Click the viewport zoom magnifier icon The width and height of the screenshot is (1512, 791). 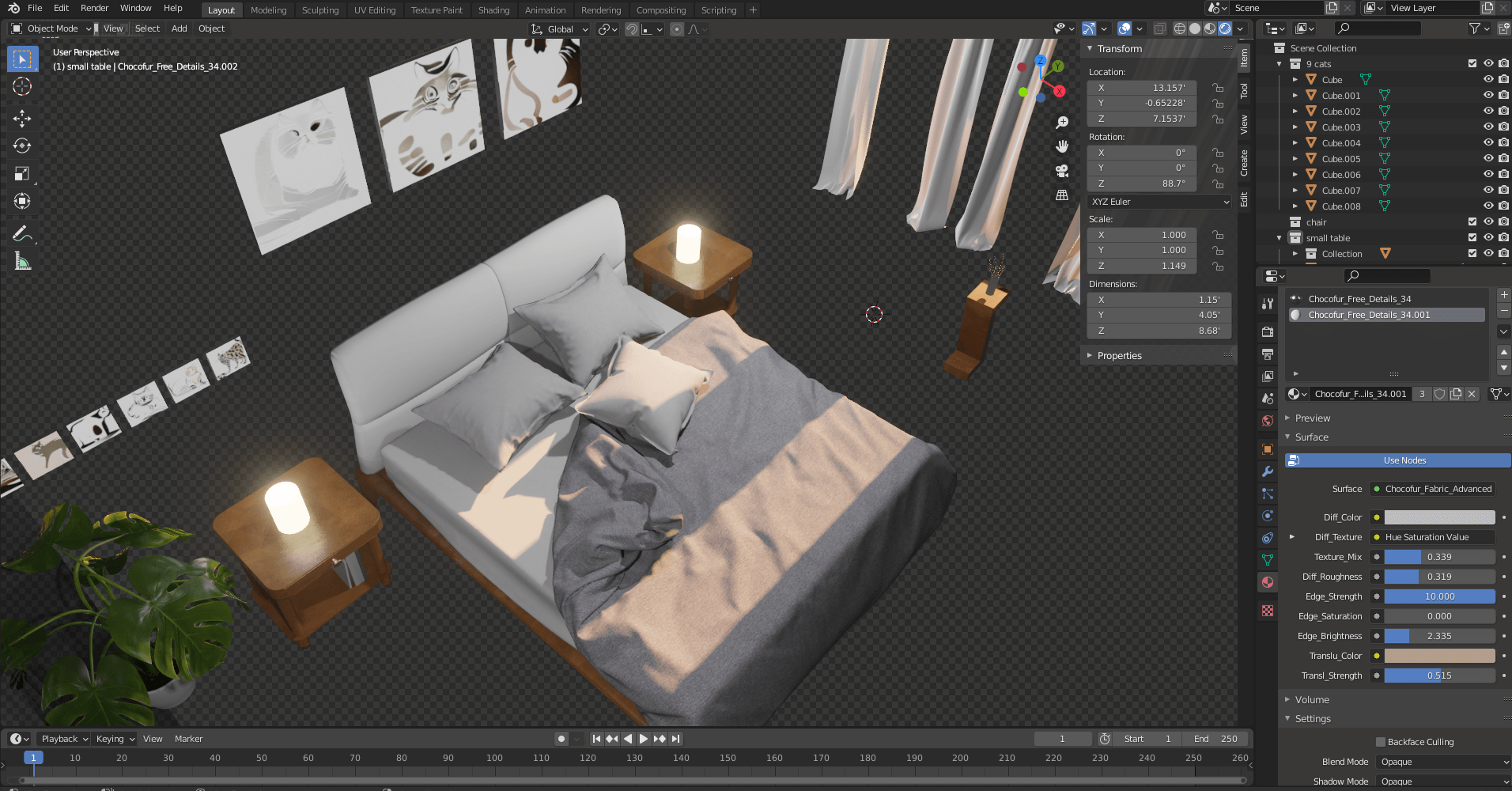1062,123
